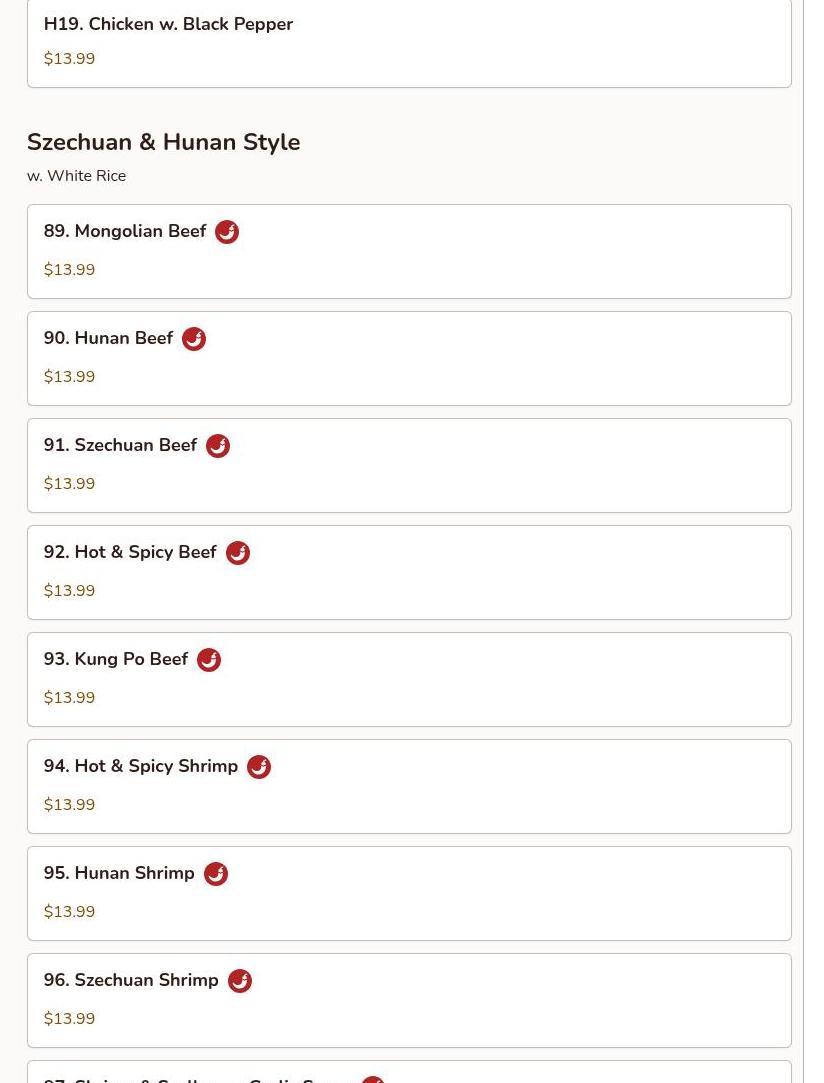Click spicy icon next to Hot & Spicy Beef
Viewport: 824px width, 1083px height.
[x=238, y=553]
